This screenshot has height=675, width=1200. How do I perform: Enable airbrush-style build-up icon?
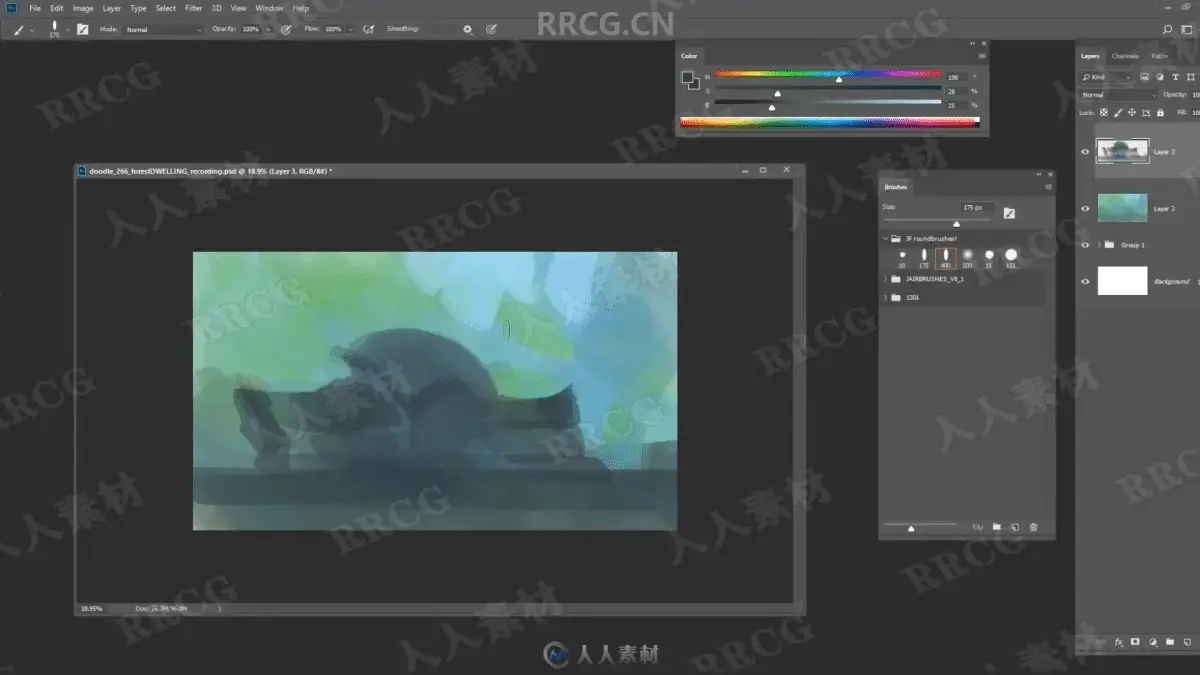coord(368,29)
